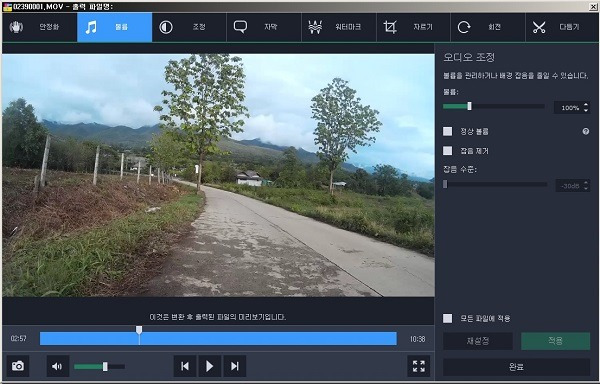Click the 100% volume value field
This screenshot has width=600, height=384.
568,108
